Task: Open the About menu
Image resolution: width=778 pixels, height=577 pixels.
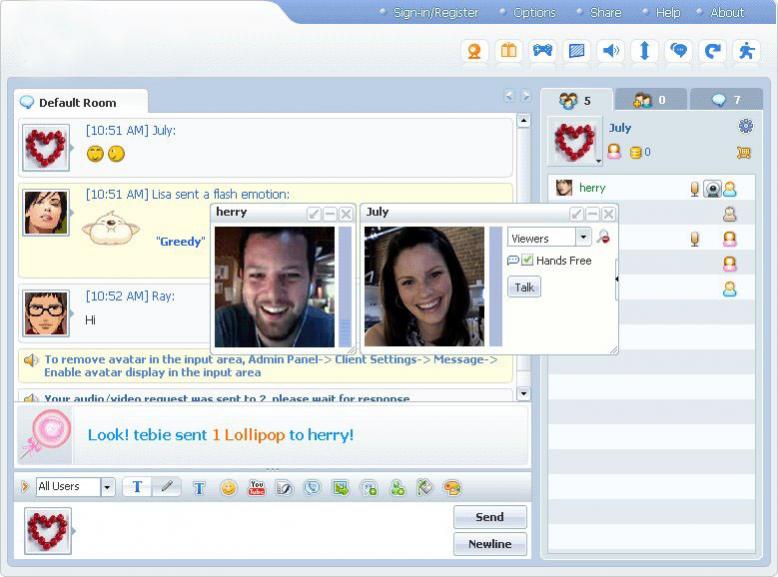Action: pyautogui.click(x=727, y=13)
